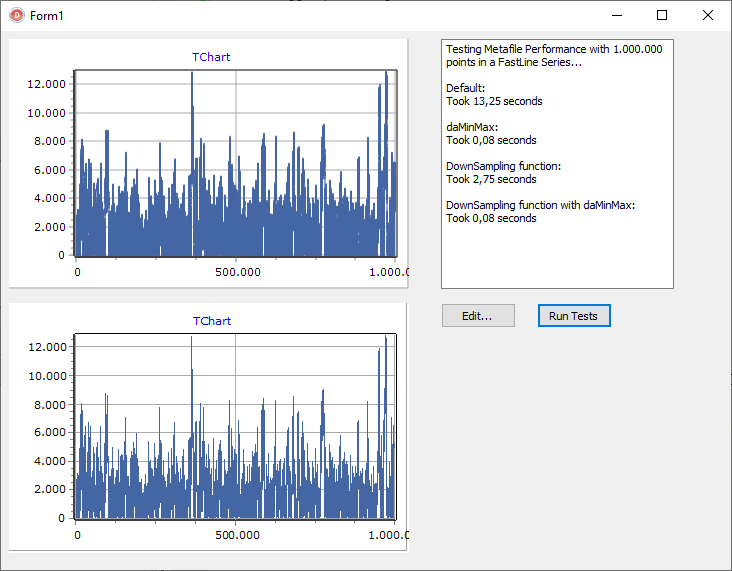732x571 pixels.
Task: Click the Form1 application icon
Action: pyautogui.click(x=17, y=15)
